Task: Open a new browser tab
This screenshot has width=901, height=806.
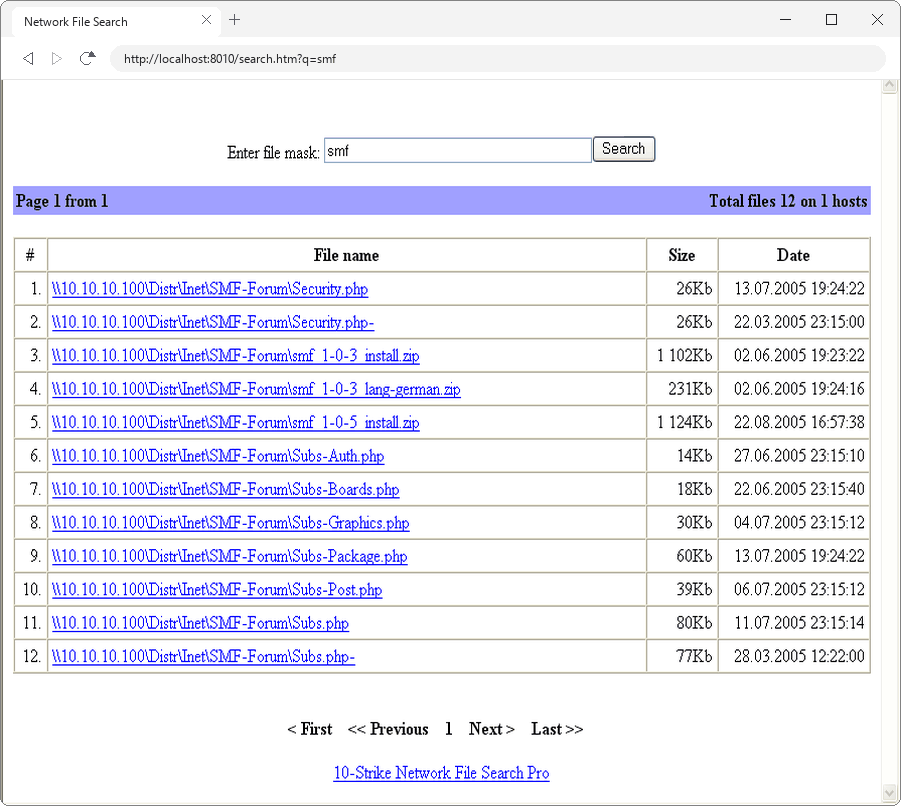Action: click(234, 20)
